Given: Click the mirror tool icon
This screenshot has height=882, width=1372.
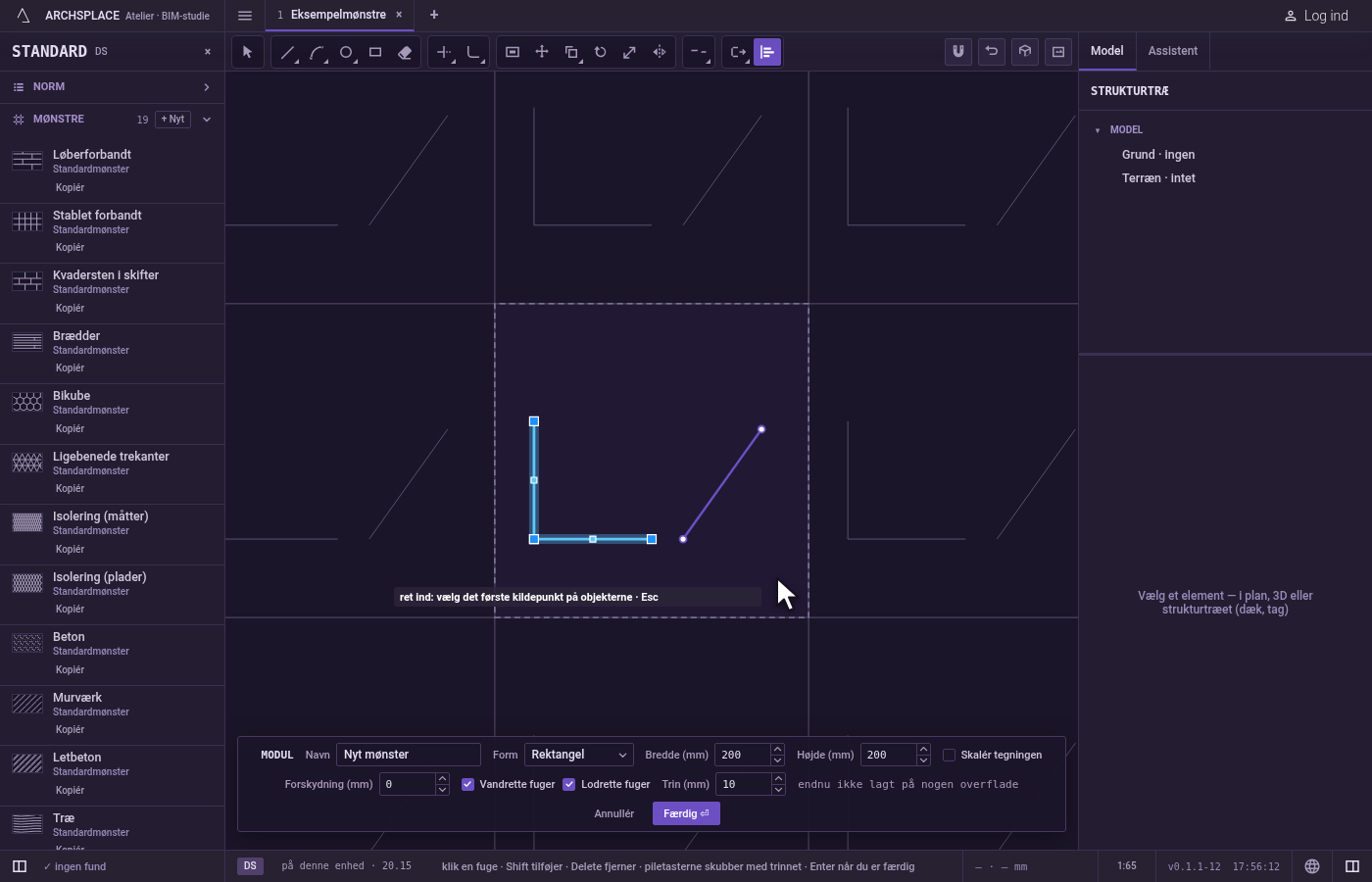Looking at the screenshot, I should (x=660, y=52).
